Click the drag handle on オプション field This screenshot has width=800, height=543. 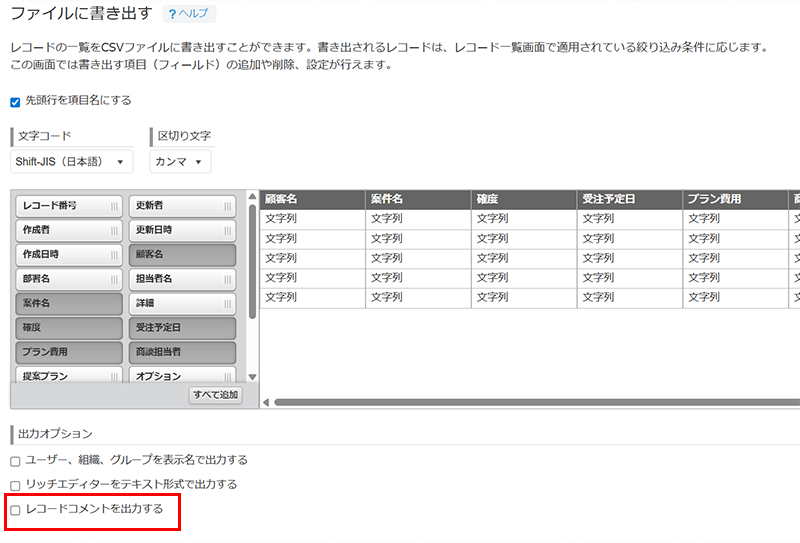(227, 377)
